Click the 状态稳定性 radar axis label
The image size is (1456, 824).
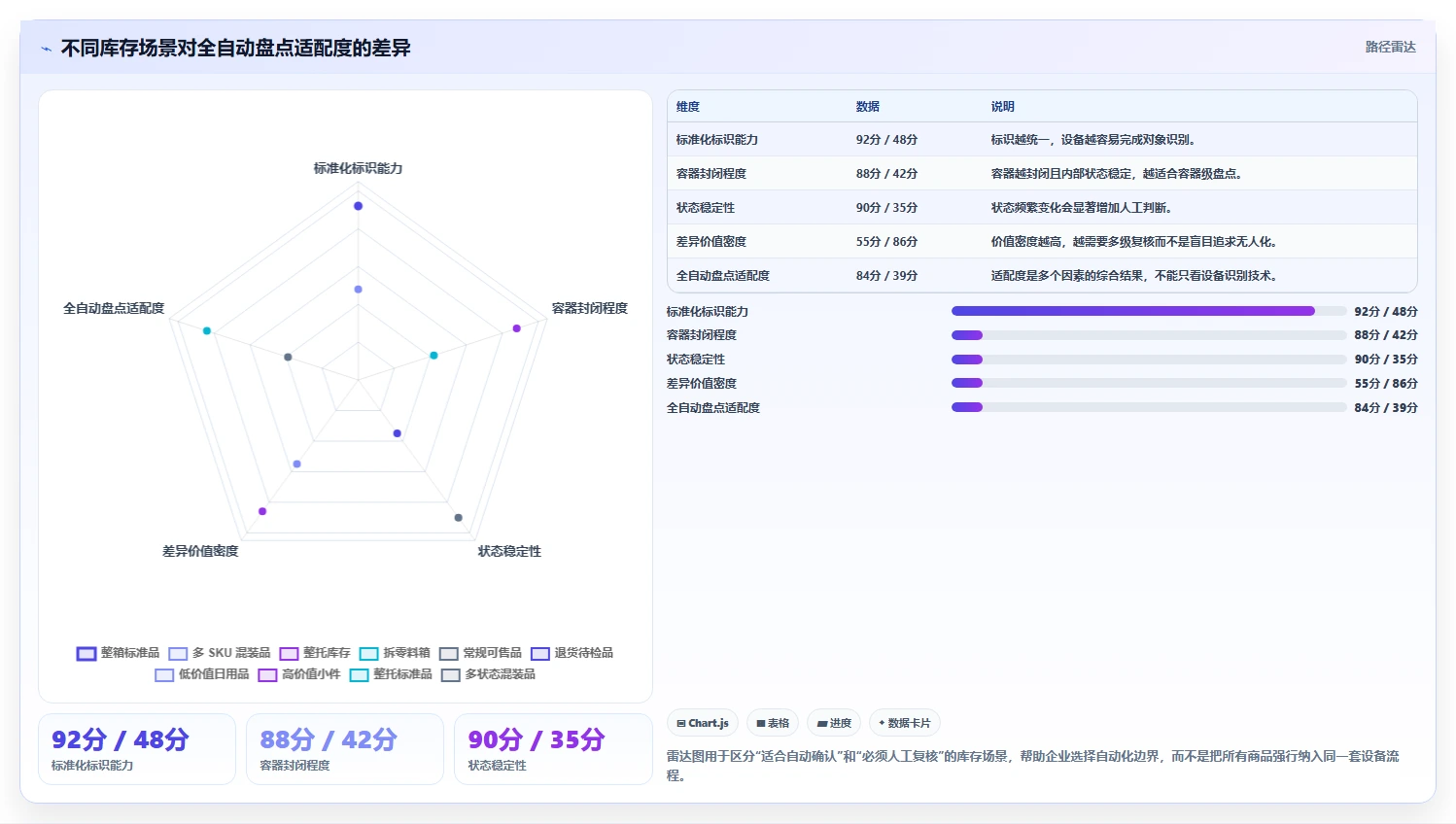tap(509, 551)
